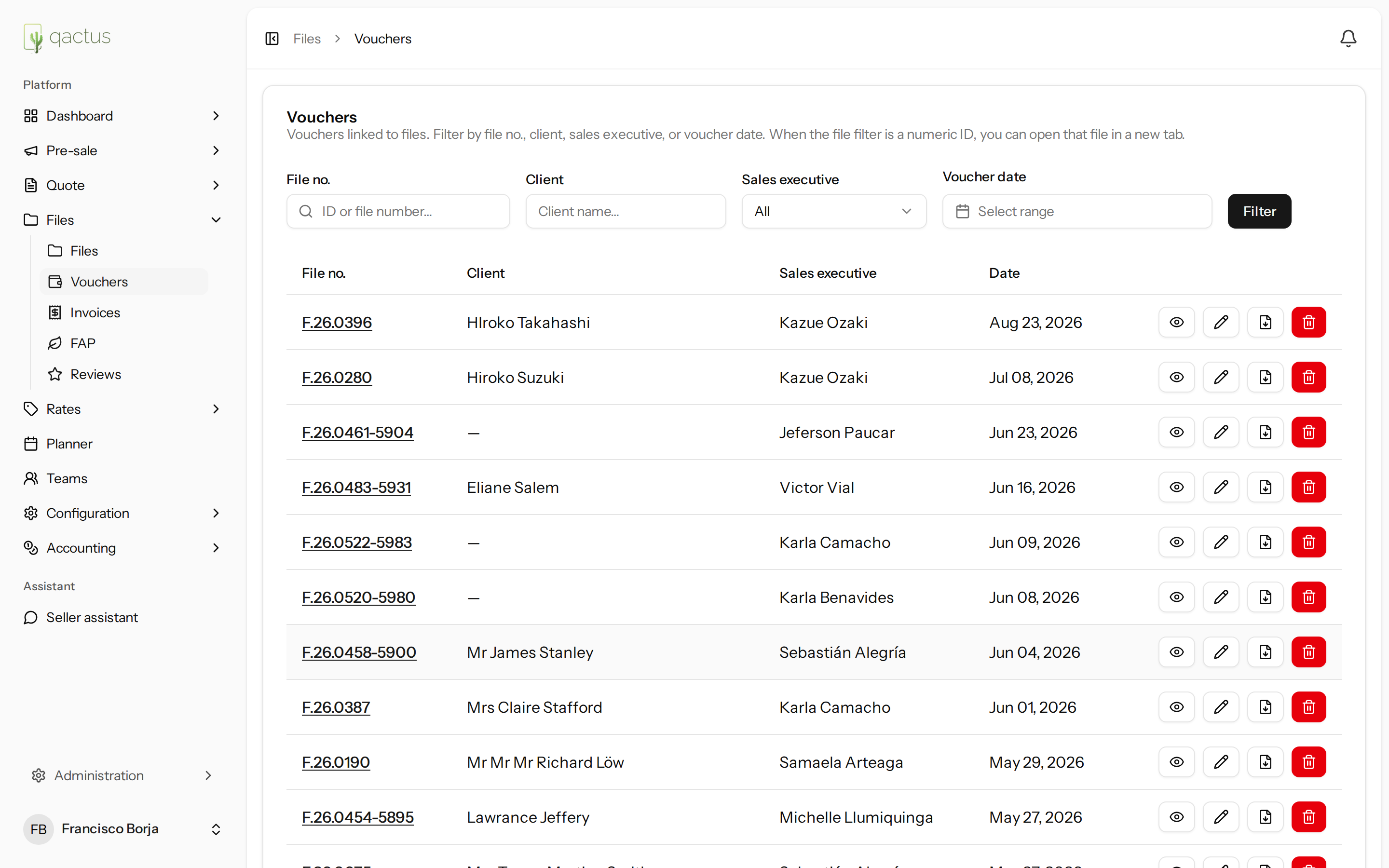This screenshot has height=868, width=1389.
Task: Expand the Pre-sale section
Action: (122, 150)
